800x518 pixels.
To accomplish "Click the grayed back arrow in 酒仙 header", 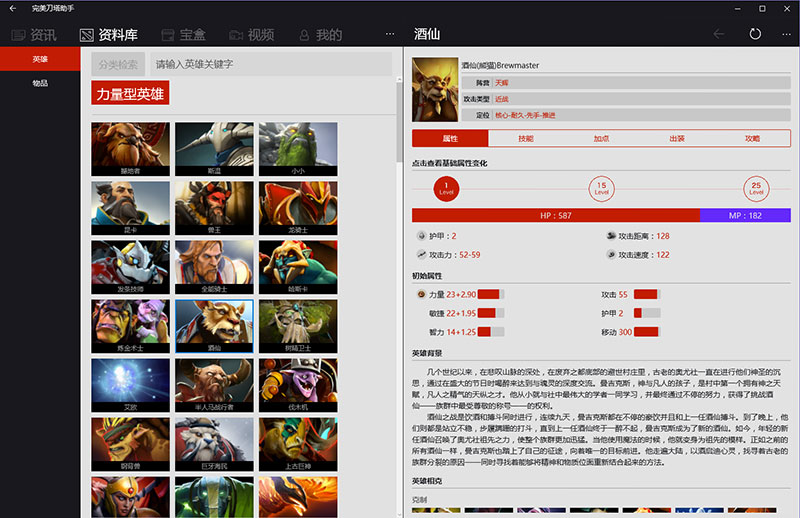I will point(718,34).
